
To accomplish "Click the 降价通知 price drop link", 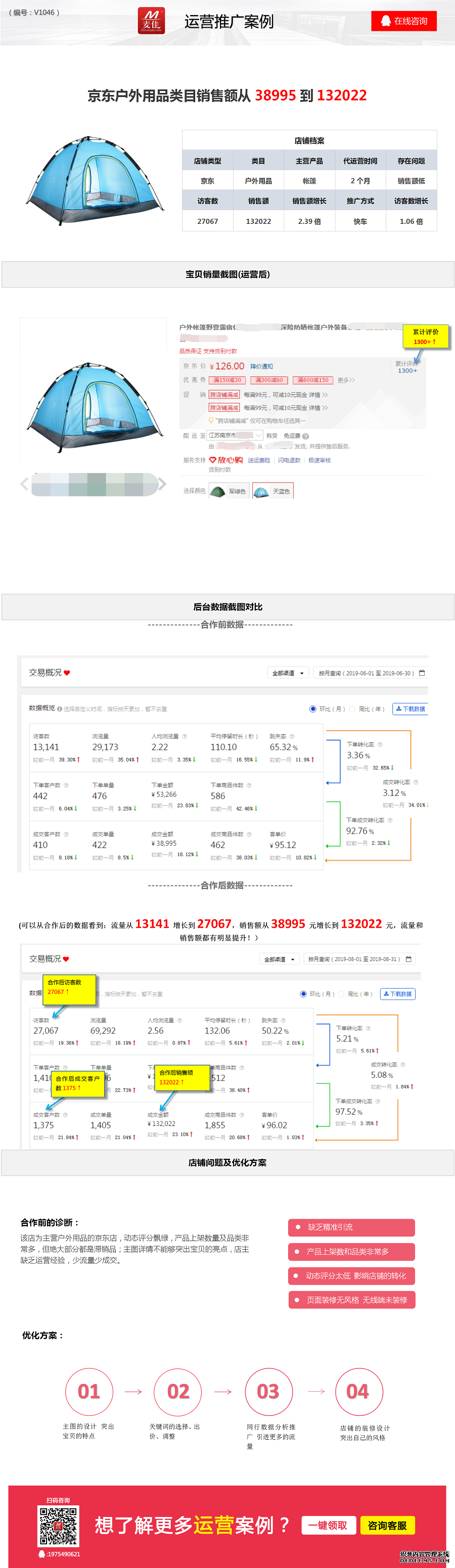I will 261,366.
